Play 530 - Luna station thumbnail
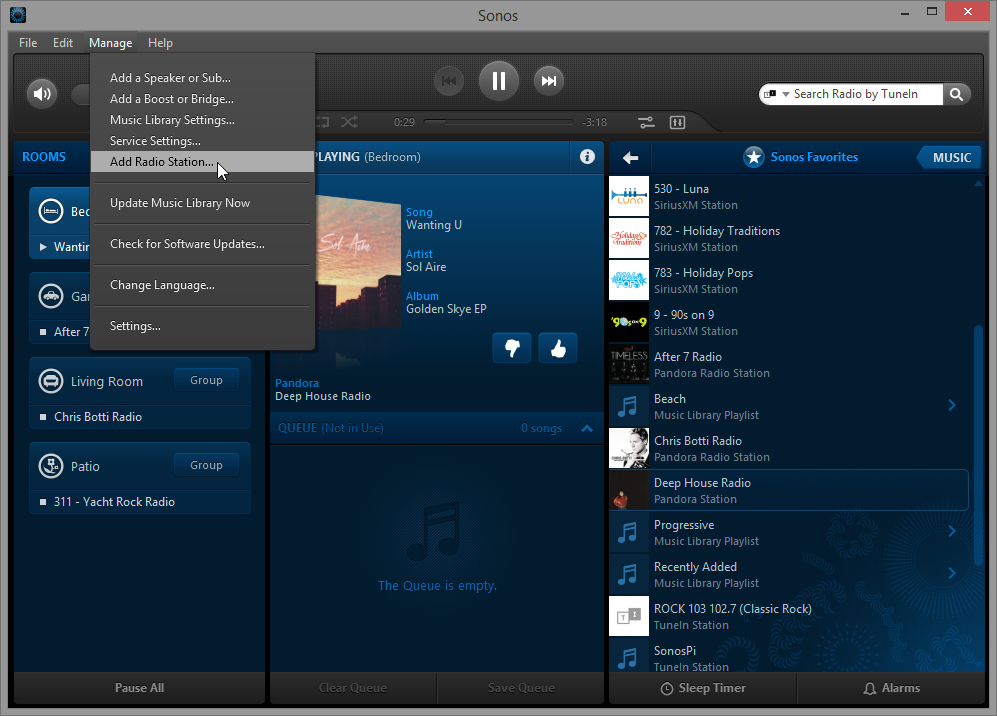The height and width of the screenshot is (716, 997). click(629, 196)
